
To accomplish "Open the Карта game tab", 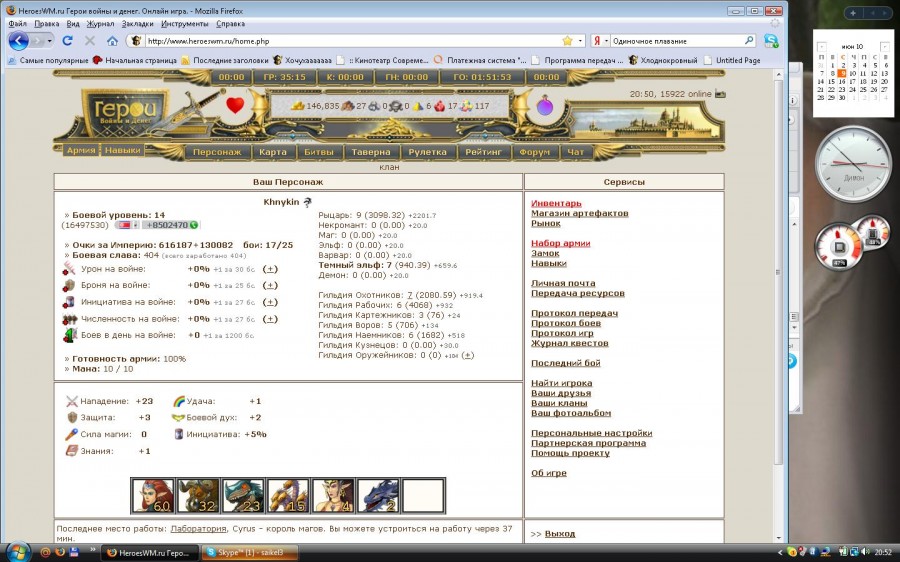I will pos(273,152).
